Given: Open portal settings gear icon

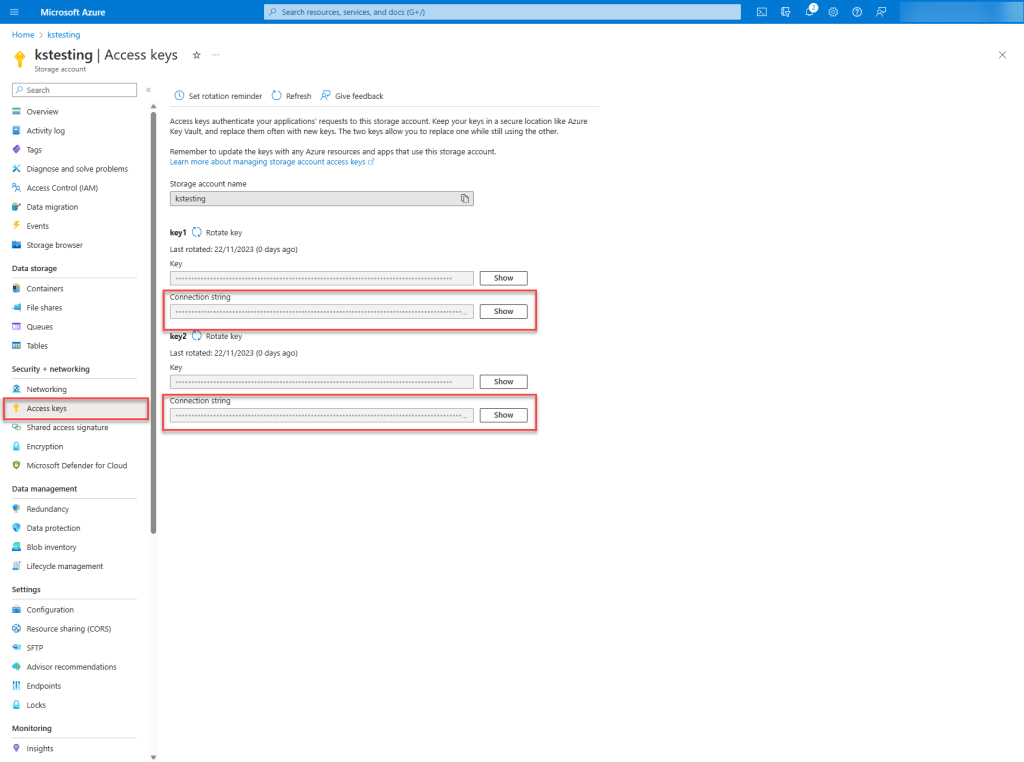Looking at the screenshot, I should pyautogui.click(x=833, y=12).
